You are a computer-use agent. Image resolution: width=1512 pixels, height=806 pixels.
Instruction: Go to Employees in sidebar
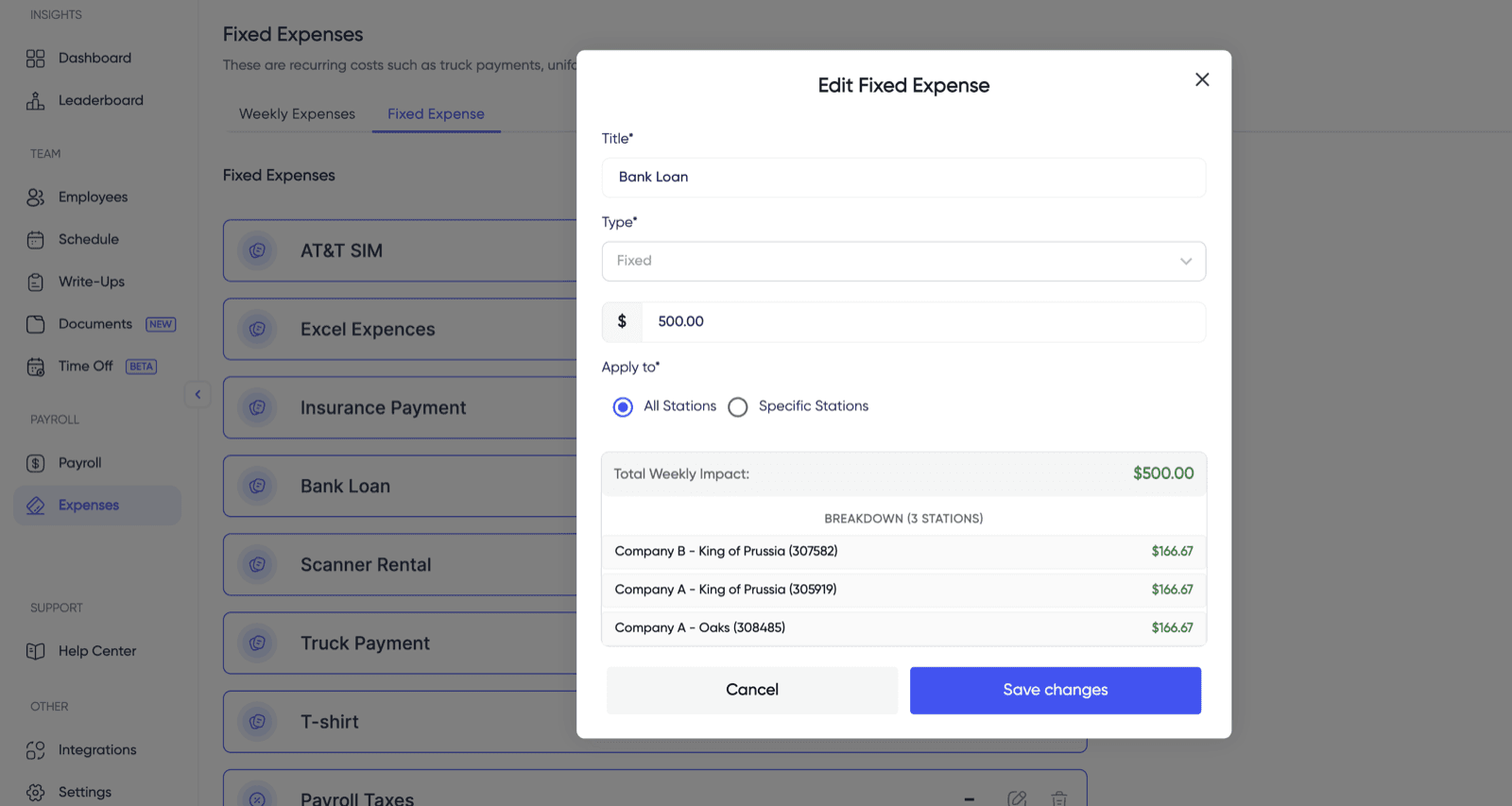[93, 197]
